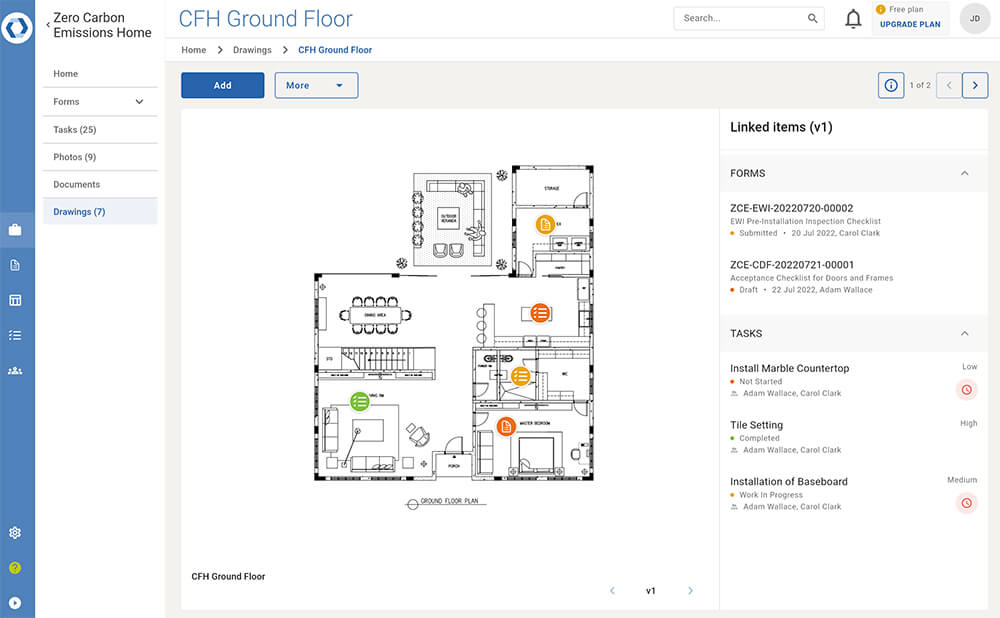Click the clock icon for Install Marble Countertop
The image size is (1000, 618).
pos(966,390)
